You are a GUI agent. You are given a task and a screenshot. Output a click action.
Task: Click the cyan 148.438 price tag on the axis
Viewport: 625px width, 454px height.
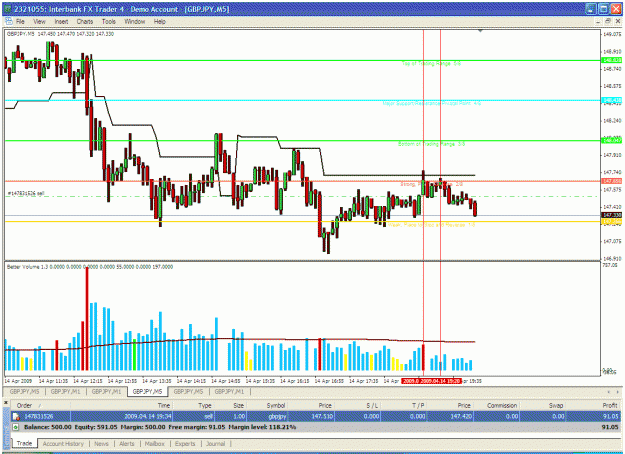point(611,100)
